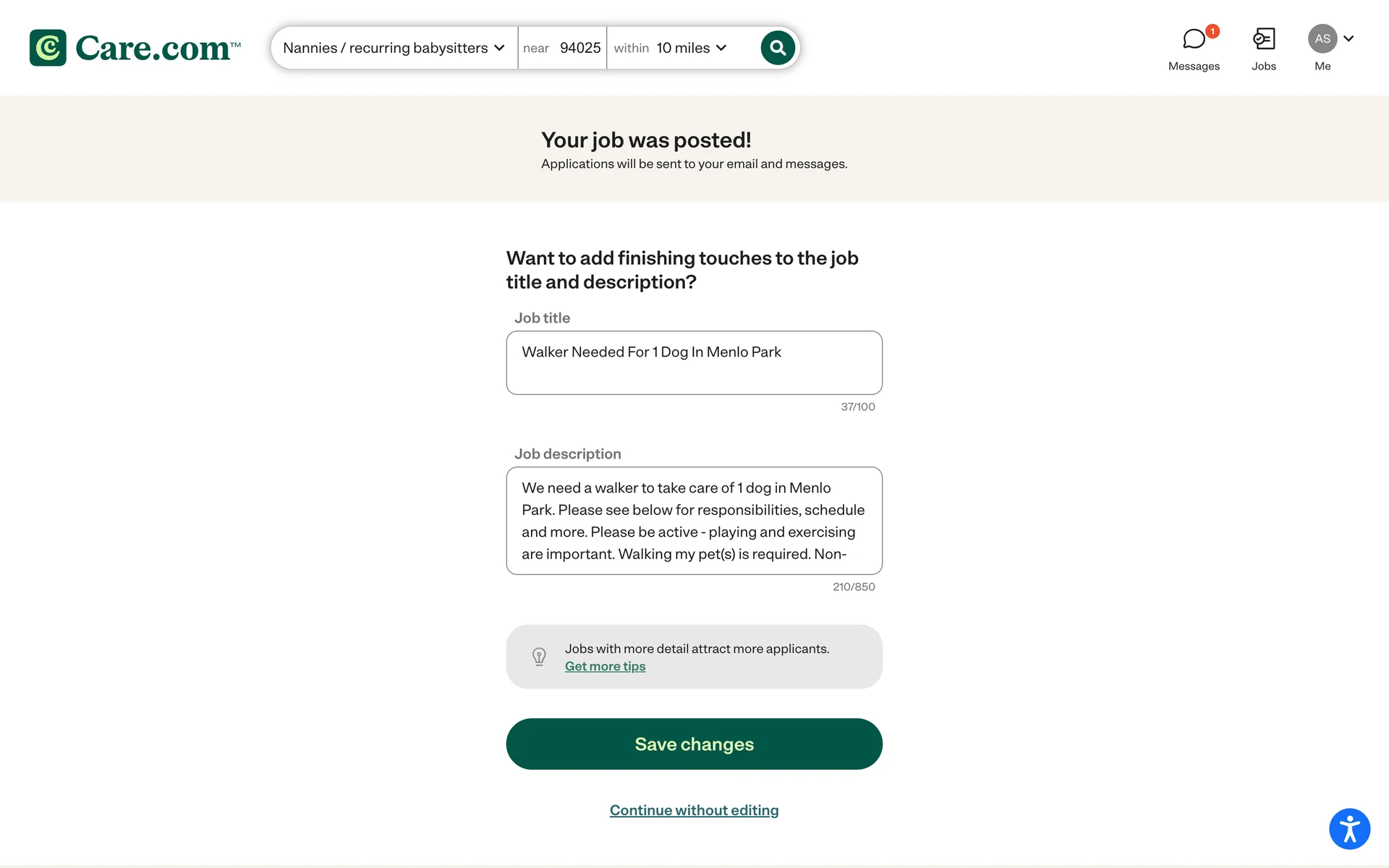
Task: Open the Jobs icon in header
Action: point(1264,39)
